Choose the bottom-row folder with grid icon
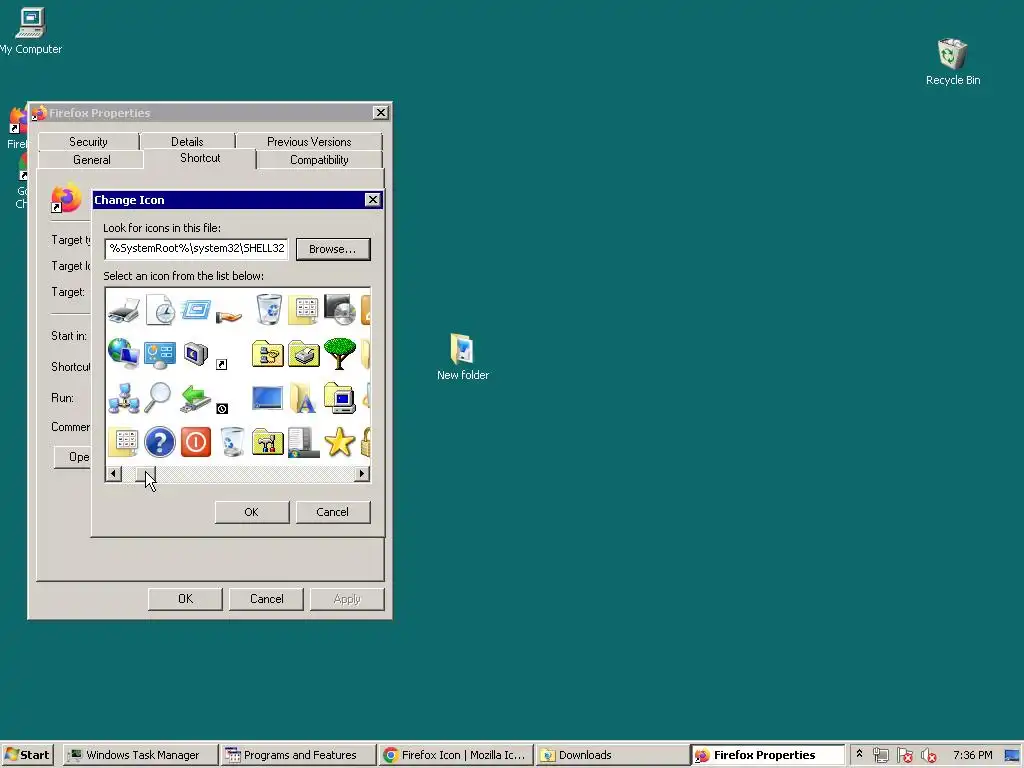Screen dimensions: 1024x768 pyautogui.click(x=123, y=442)
